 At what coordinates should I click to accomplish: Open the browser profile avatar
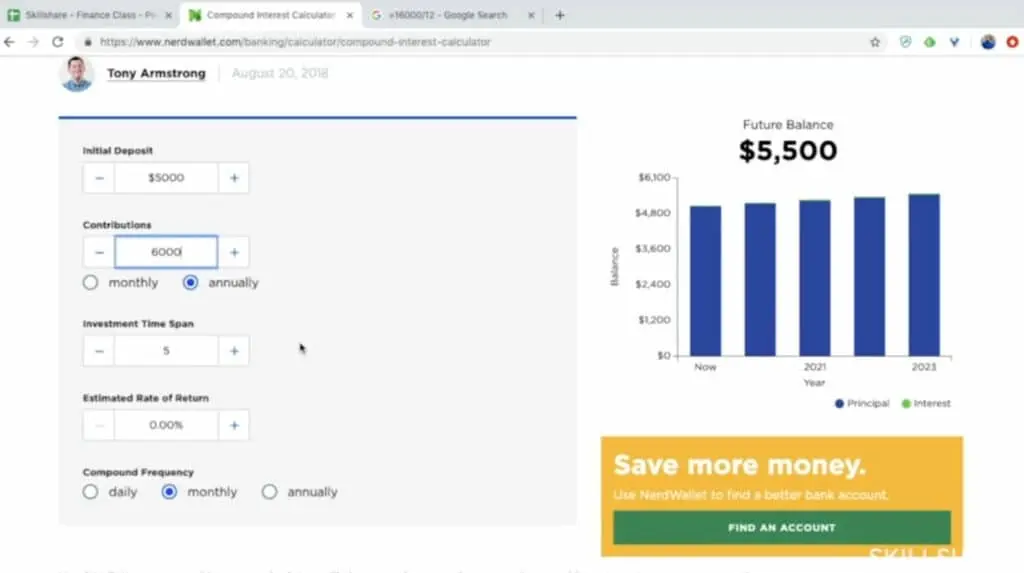point(987,42)
